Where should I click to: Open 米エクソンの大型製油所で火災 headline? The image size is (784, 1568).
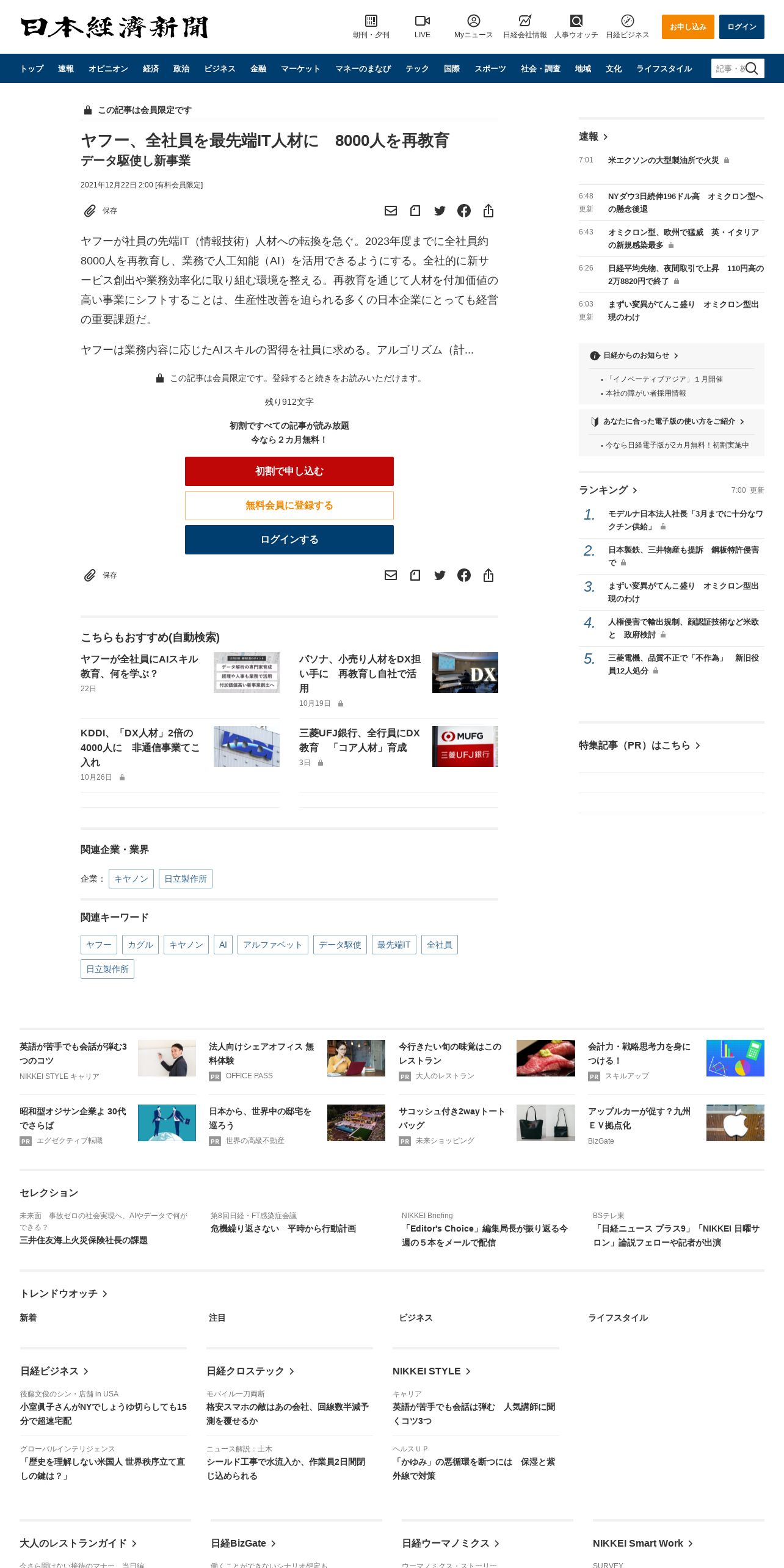pyautogui.click(x=663, y=160)
